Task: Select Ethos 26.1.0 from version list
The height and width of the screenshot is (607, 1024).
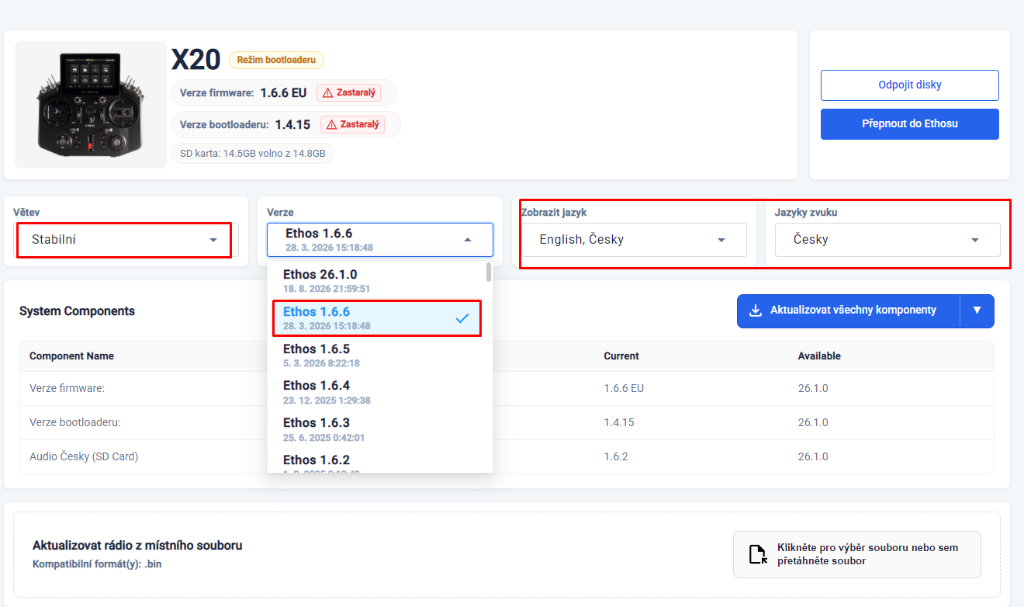Action: (377, 281)
